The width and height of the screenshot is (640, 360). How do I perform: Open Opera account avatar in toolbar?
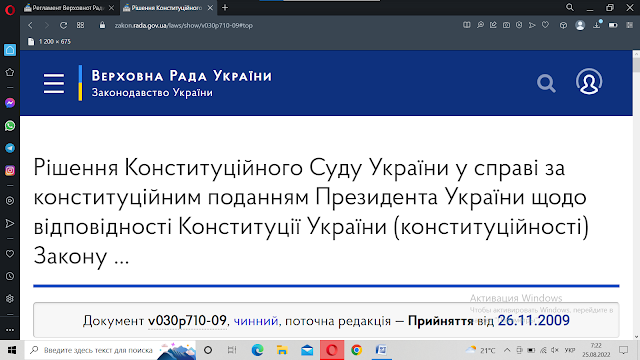(580, 25)
